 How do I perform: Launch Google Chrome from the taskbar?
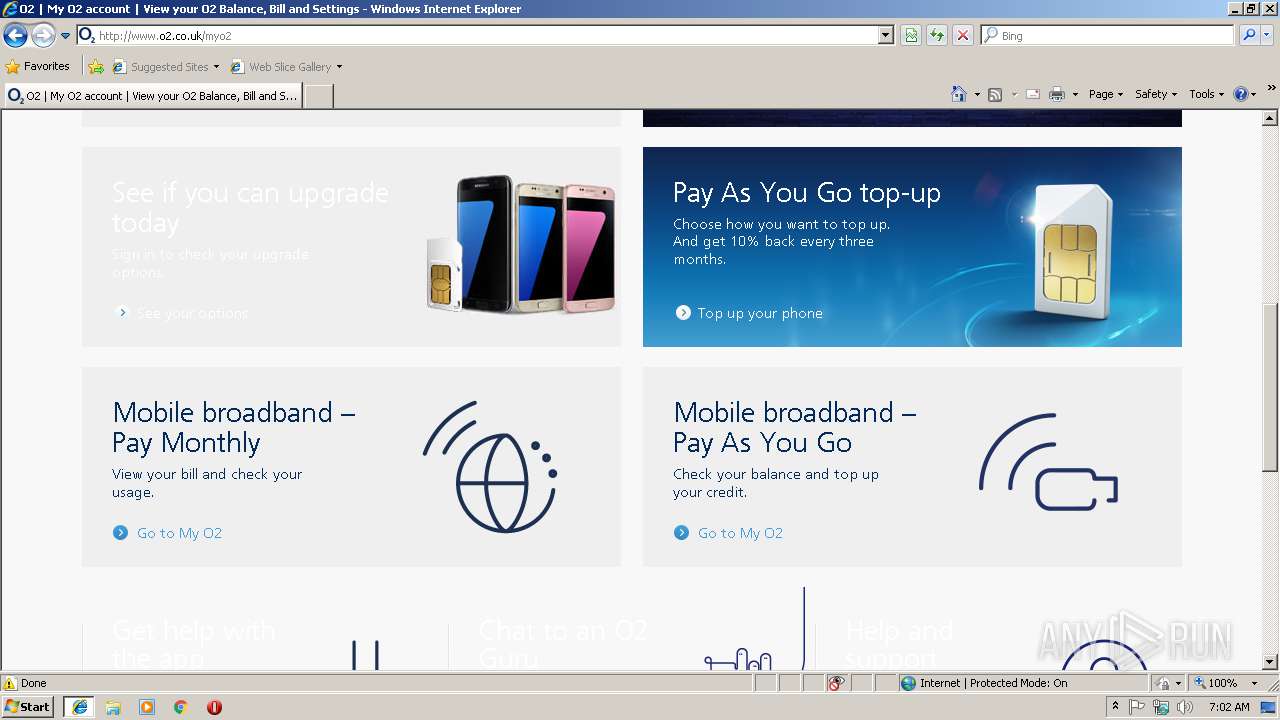point(181,707)
